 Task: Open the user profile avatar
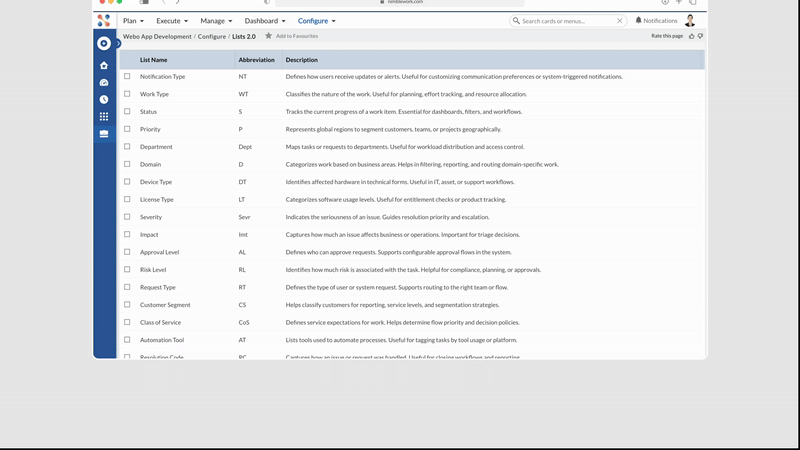coord(690,20)
